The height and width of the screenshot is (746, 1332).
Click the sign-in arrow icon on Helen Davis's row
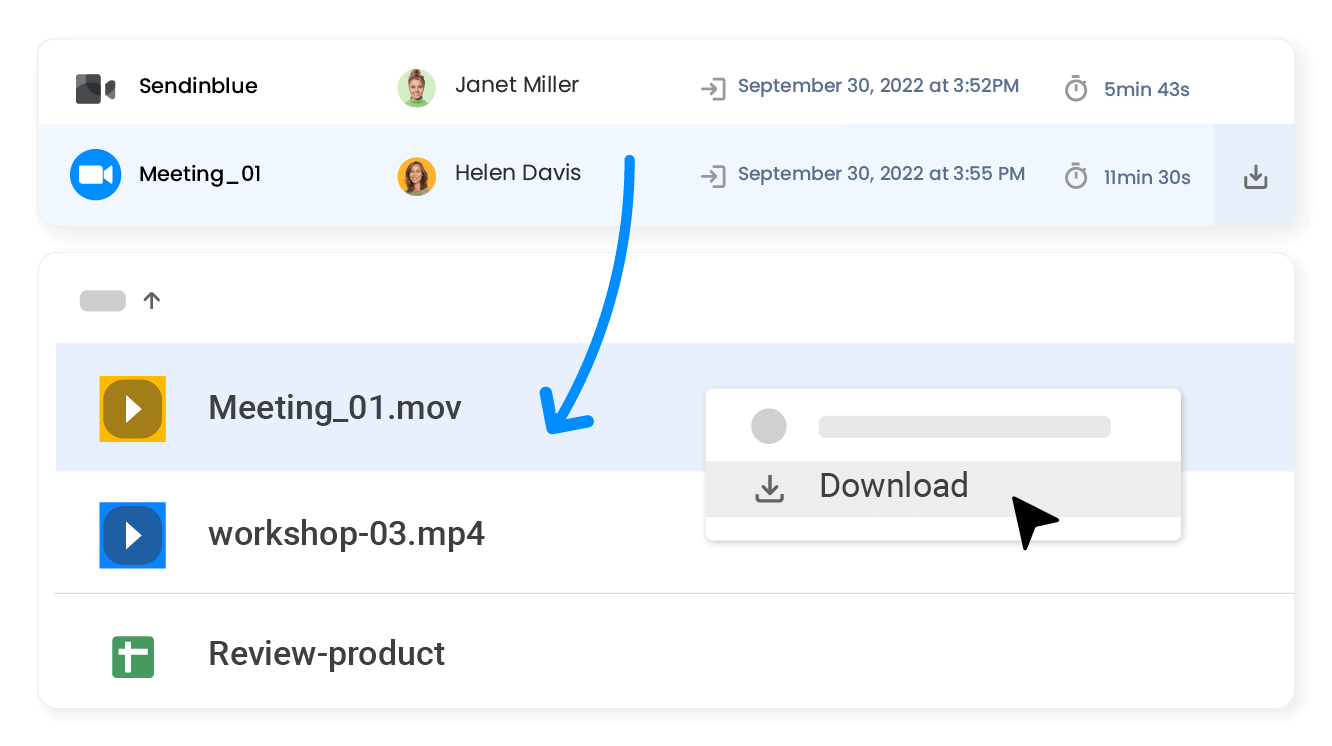pos(712,174)
